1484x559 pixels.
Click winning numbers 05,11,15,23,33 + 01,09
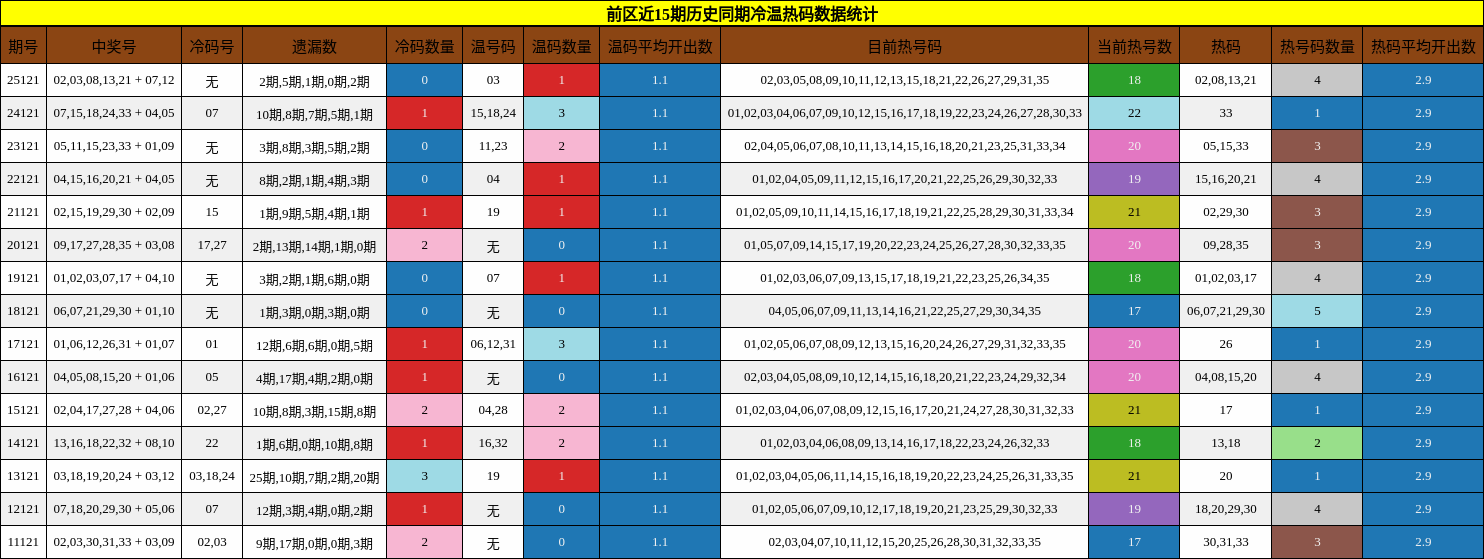(114, 146)
